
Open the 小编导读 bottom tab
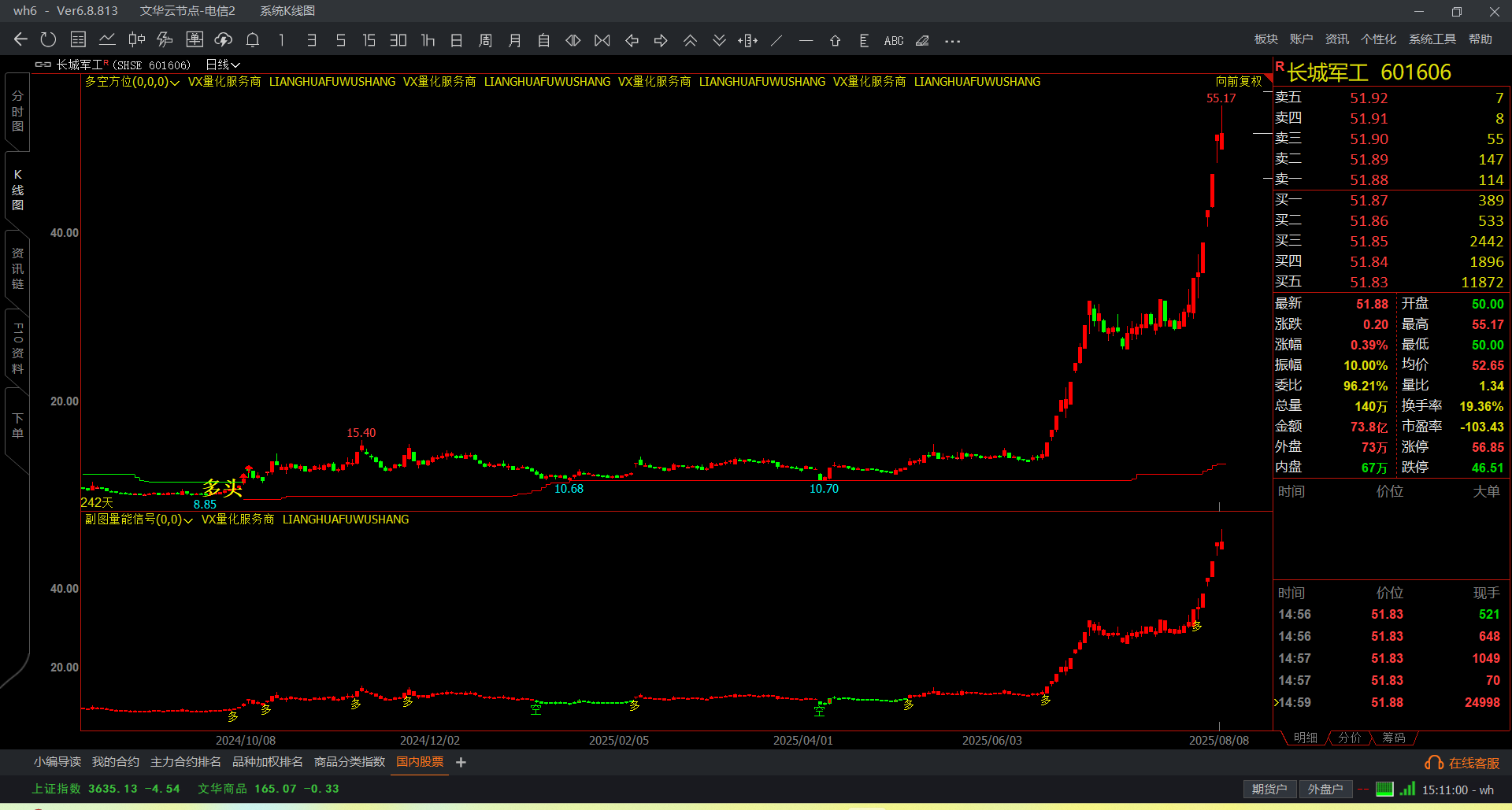(57, 762)
